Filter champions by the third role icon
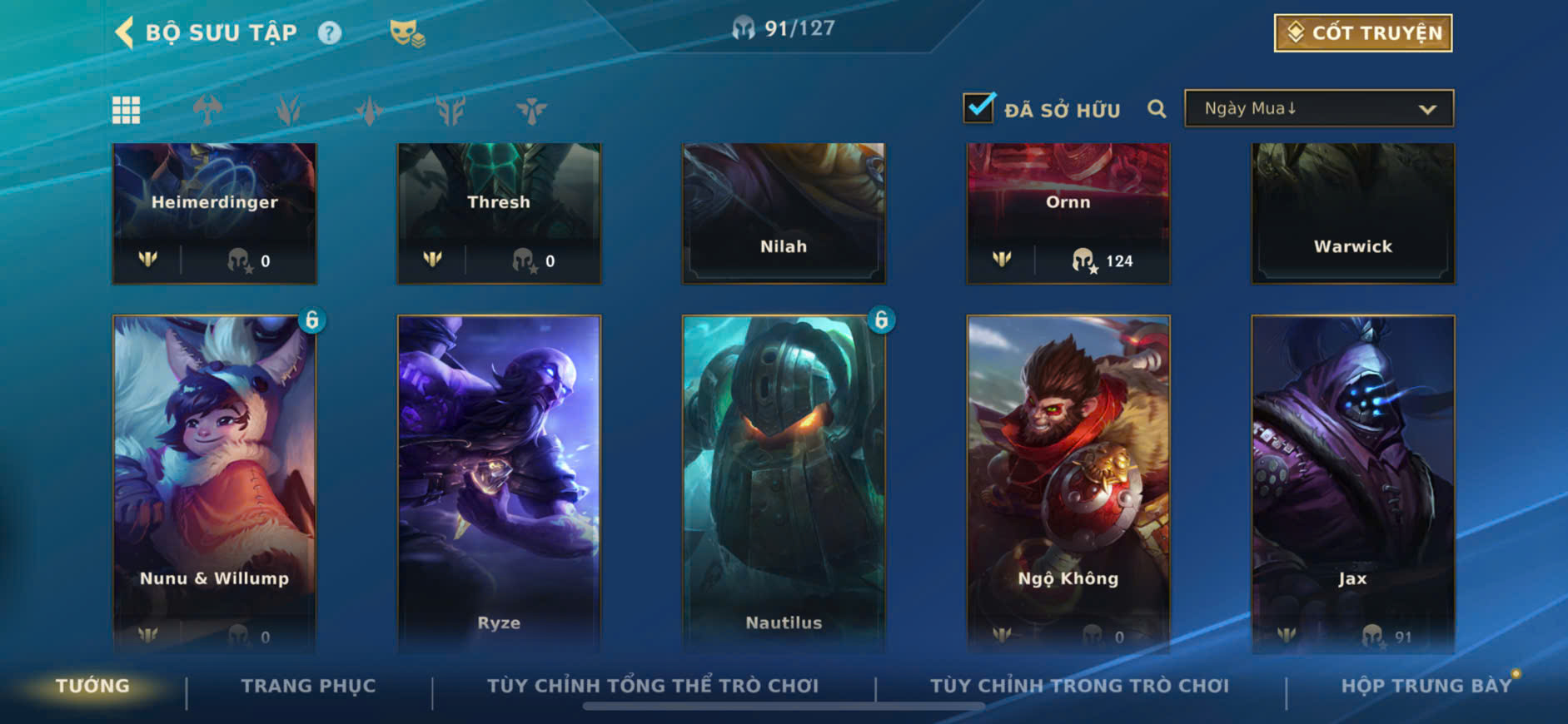Image resolution: width=1568 pixels, height=724 pixels. pyautogui.click(x=369, y=109)
